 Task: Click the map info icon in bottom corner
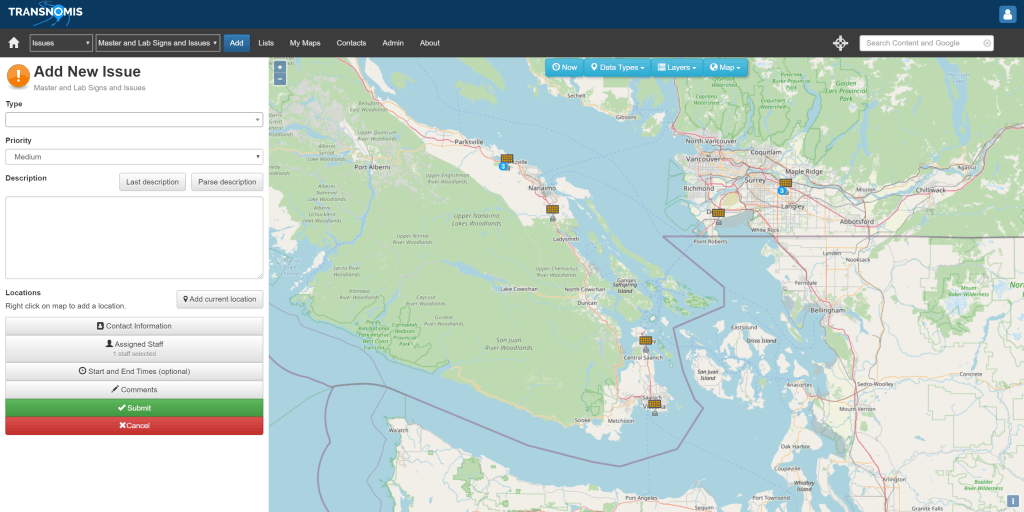click(x=1013, y=500)
